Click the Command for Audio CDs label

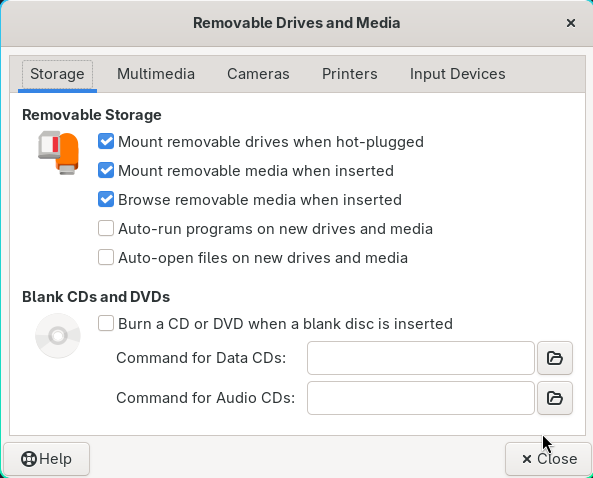[x=206, y=398]
